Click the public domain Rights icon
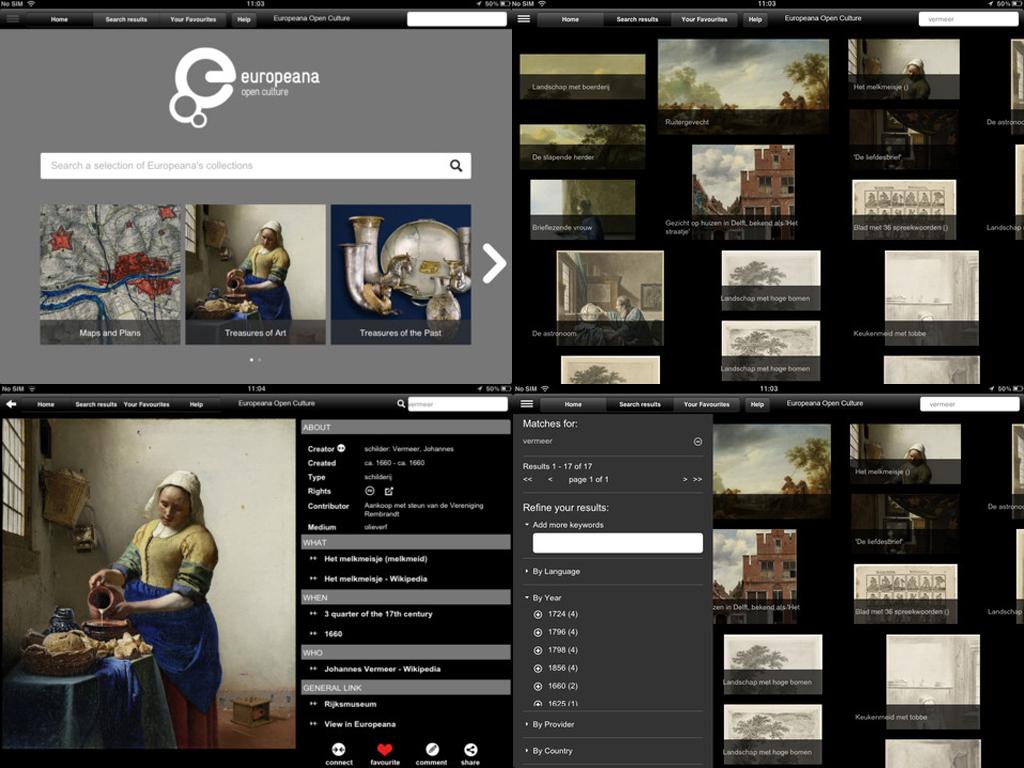Viewport: 1024px width, 768px height. coord(370,491)
